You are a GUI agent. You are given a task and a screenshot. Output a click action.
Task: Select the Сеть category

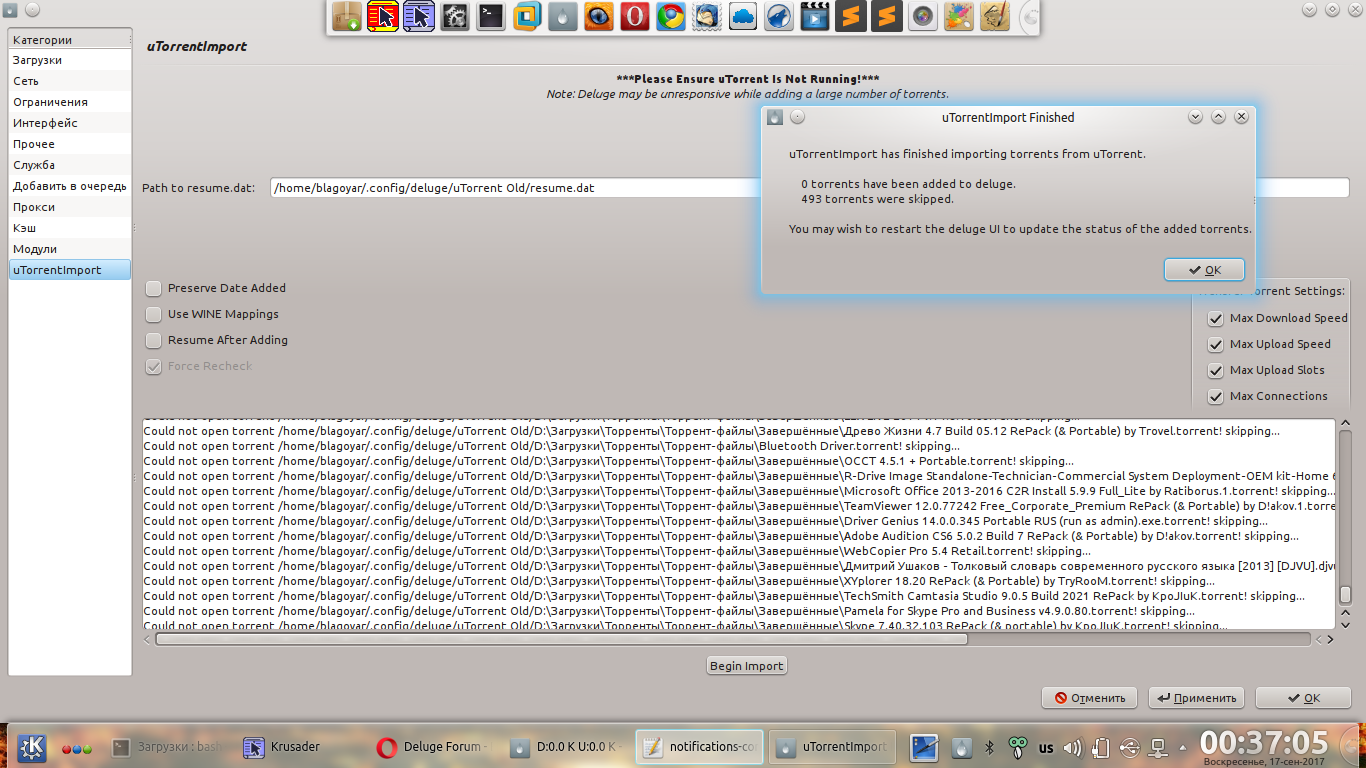coord(70,81)
